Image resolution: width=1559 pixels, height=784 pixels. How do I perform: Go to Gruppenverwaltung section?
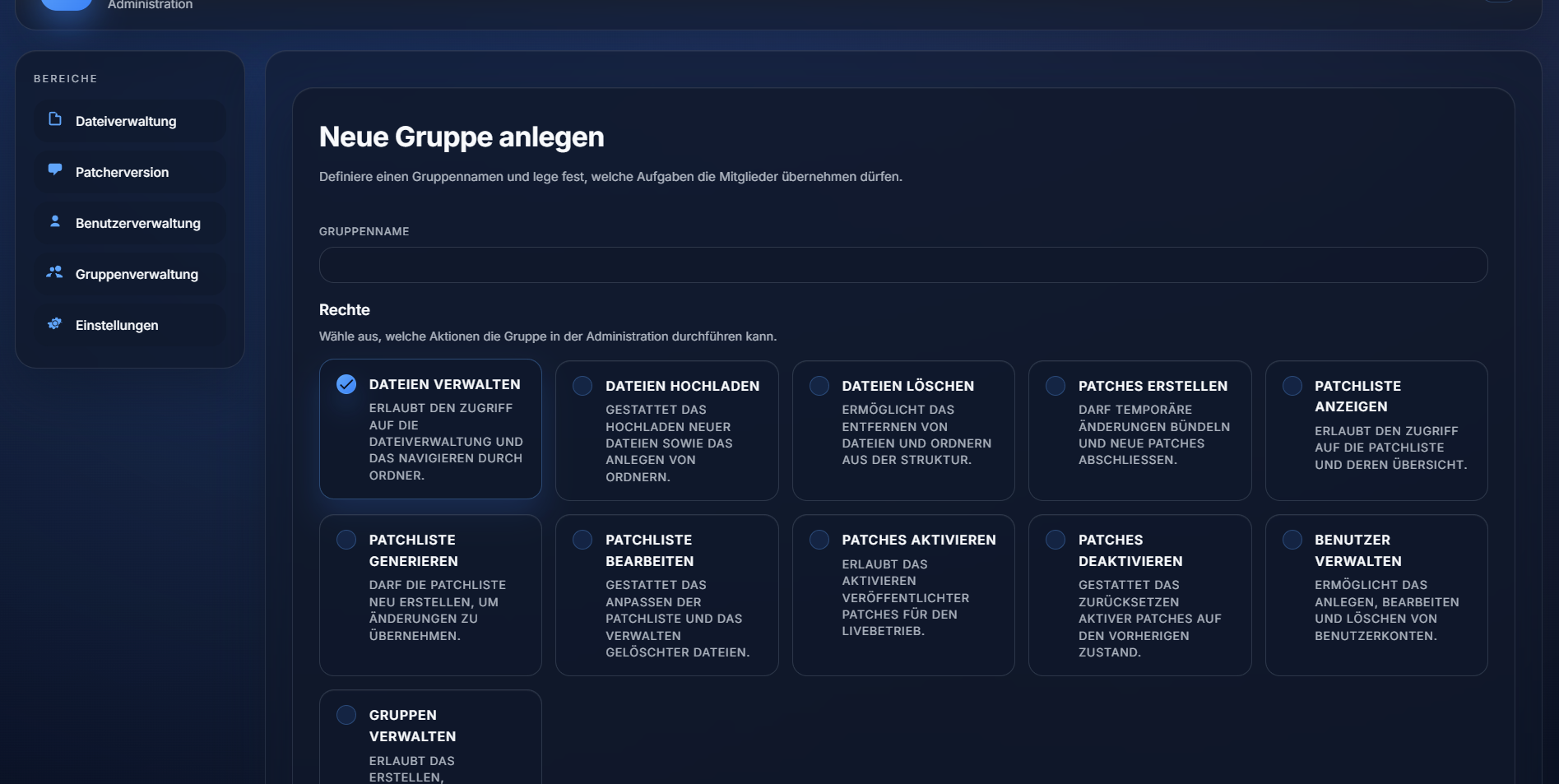[x=130, y=274]
